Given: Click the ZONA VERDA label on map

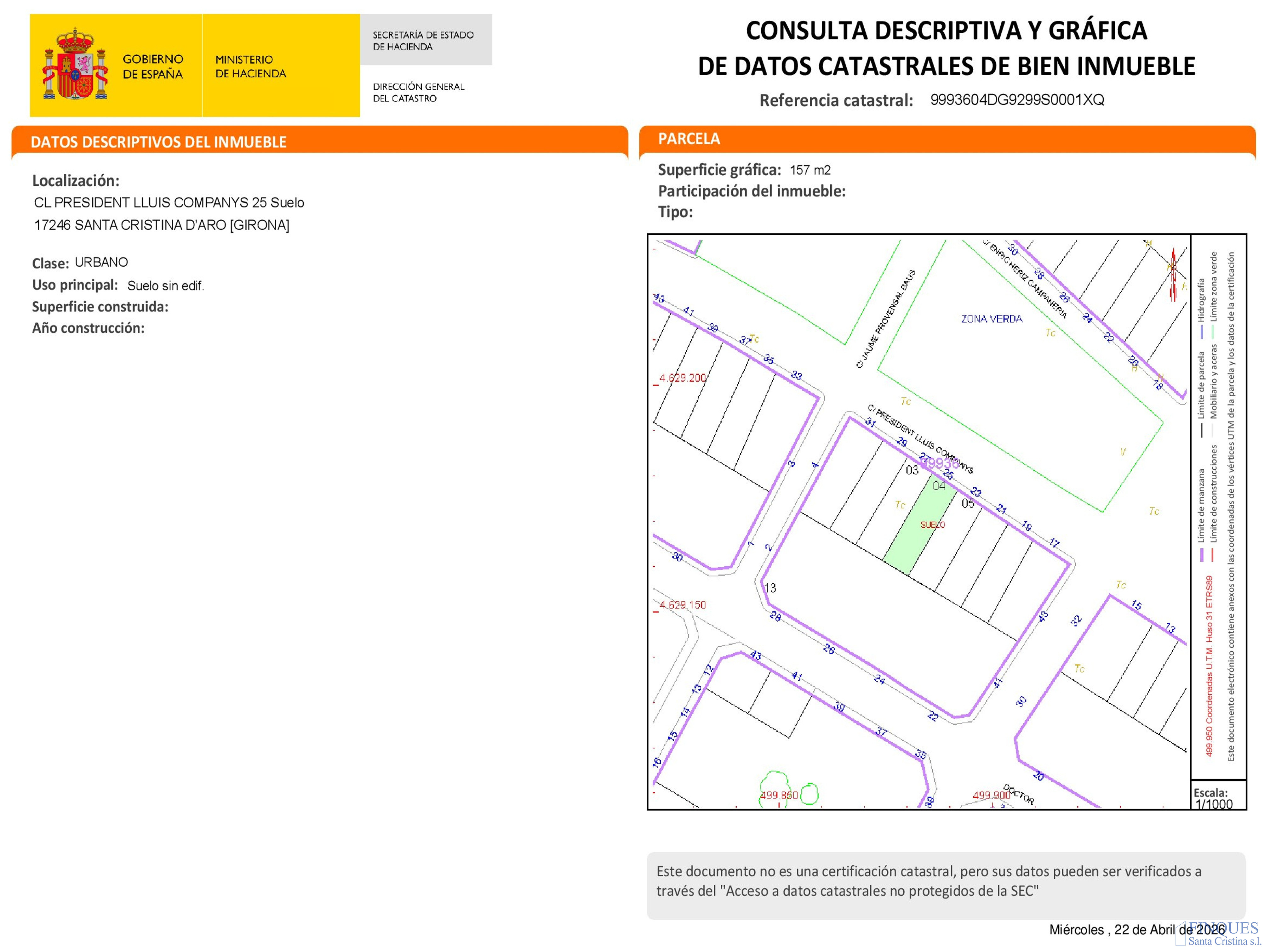Looking at the screenshot, I should [x=992, y=319].
